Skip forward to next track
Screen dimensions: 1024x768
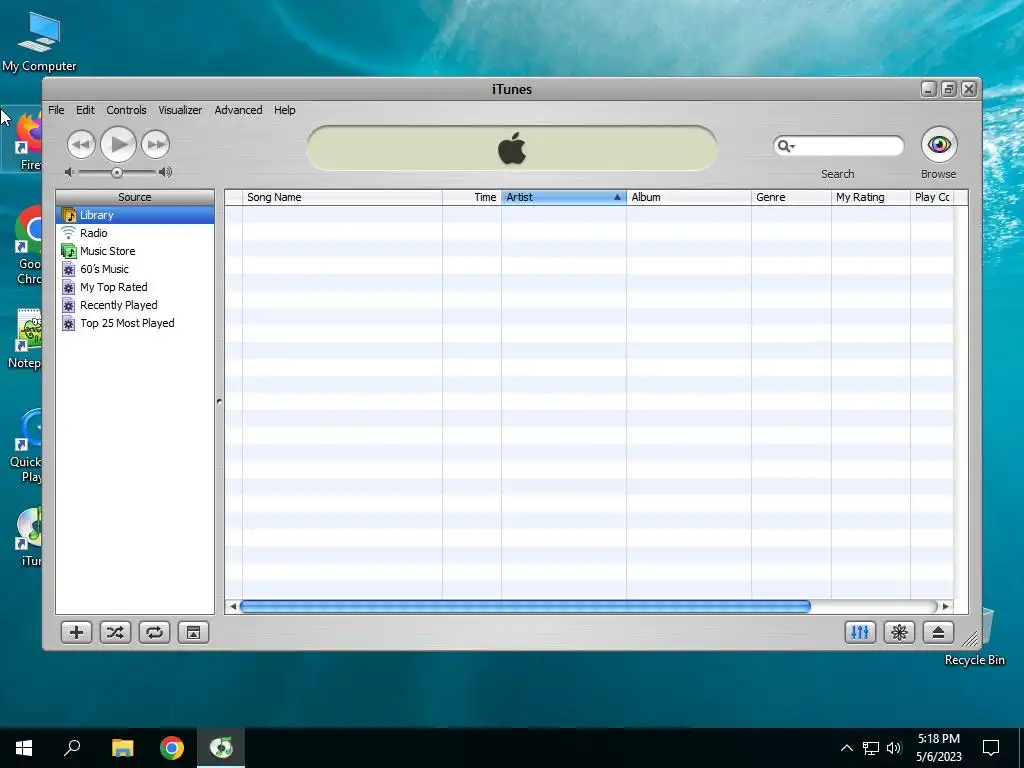pos(155,144)
